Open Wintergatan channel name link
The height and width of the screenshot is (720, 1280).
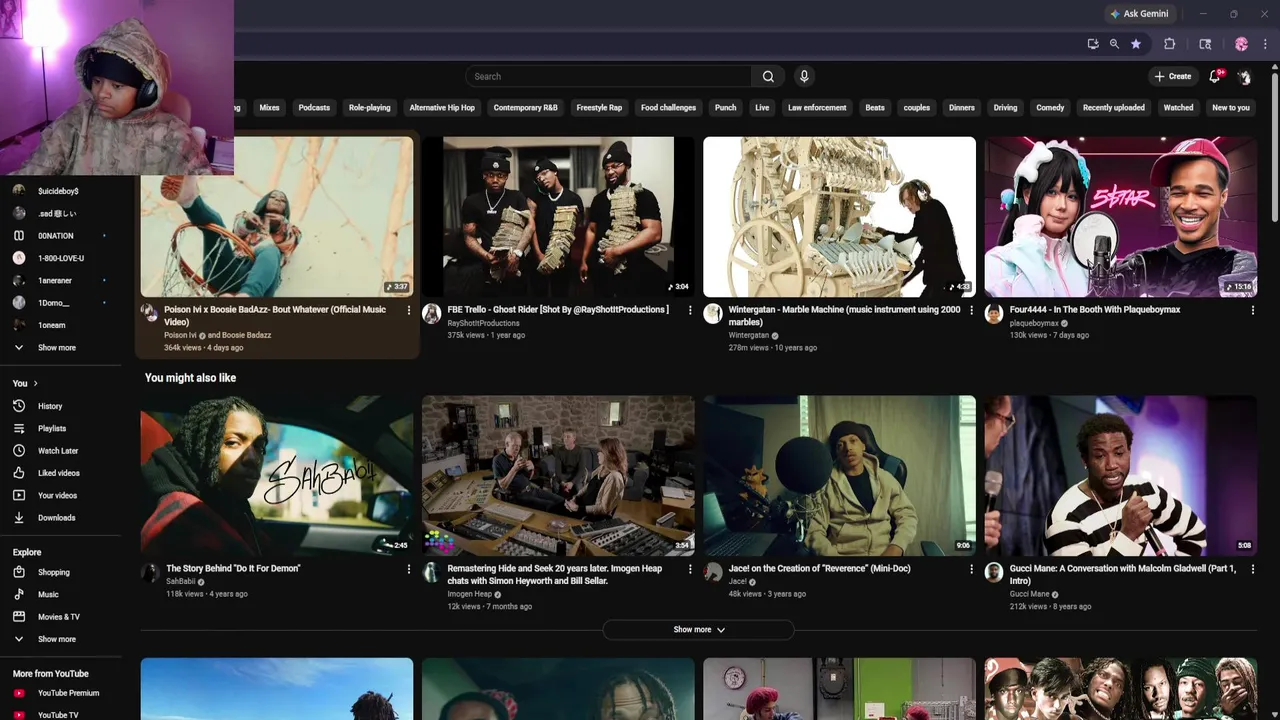point(749,335)
